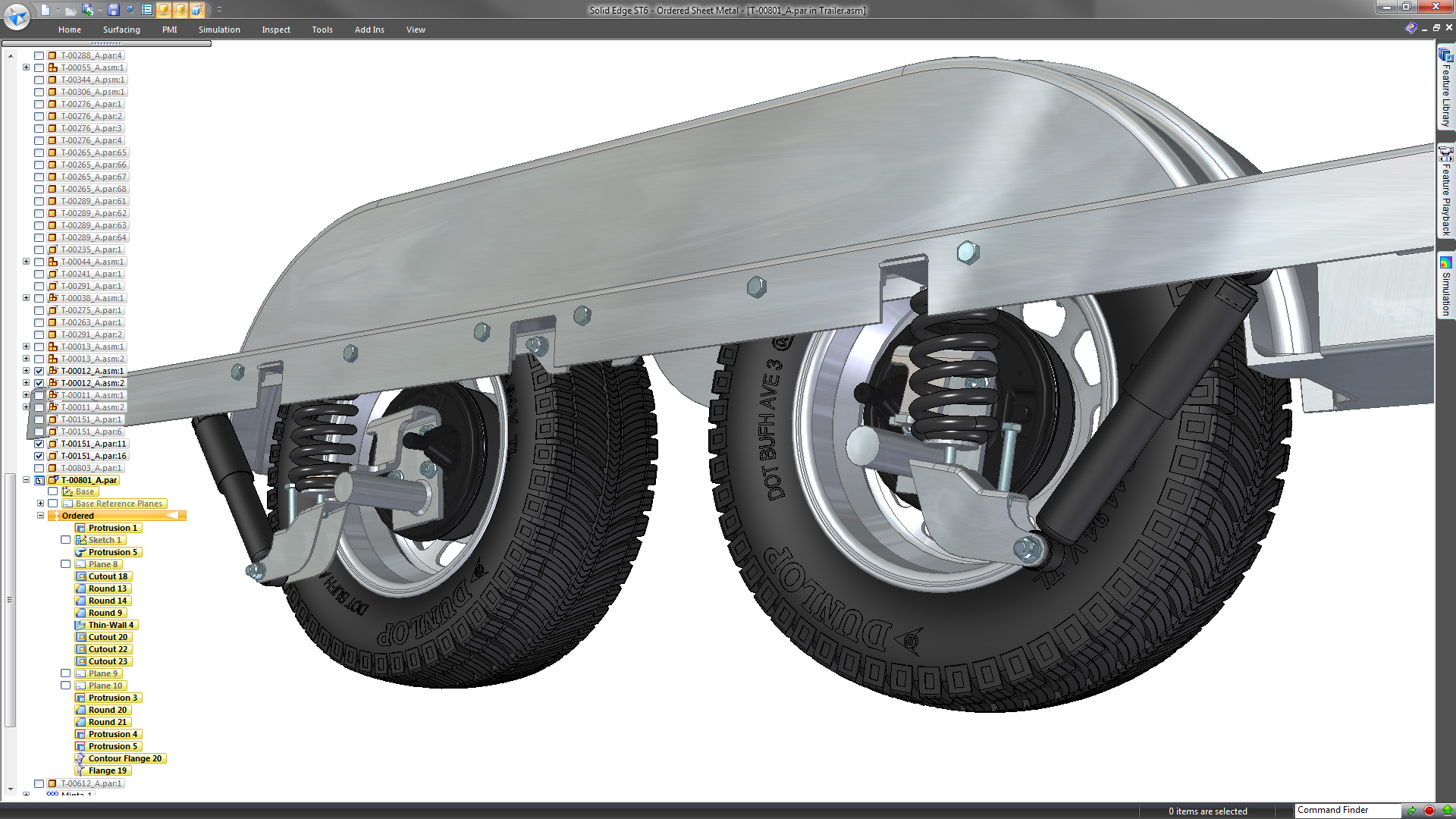
Task: Uncheck the T-00151_A.par:11 visibility checkbox
Action: coord(39,444)
